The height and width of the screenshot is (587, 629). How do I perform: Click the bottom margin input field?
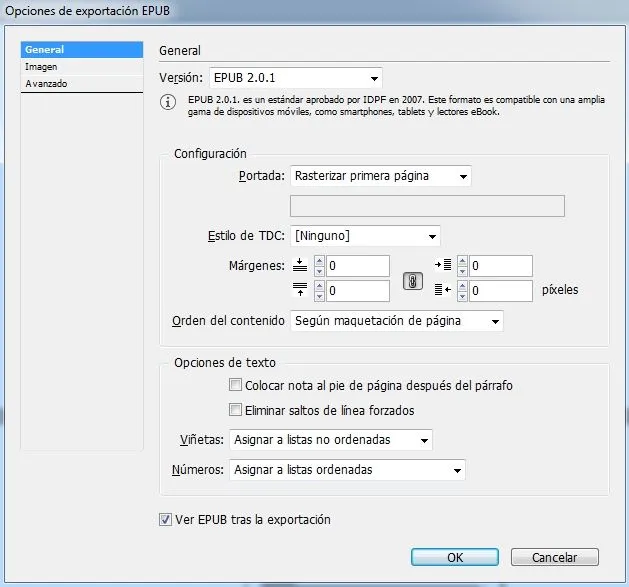point(357,291)
